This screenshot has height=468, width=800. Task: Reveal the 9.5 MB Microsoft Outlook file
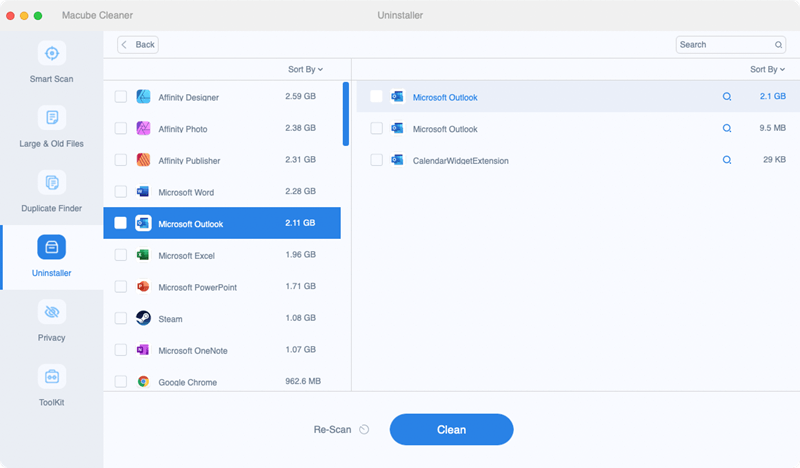pos(727,128)
